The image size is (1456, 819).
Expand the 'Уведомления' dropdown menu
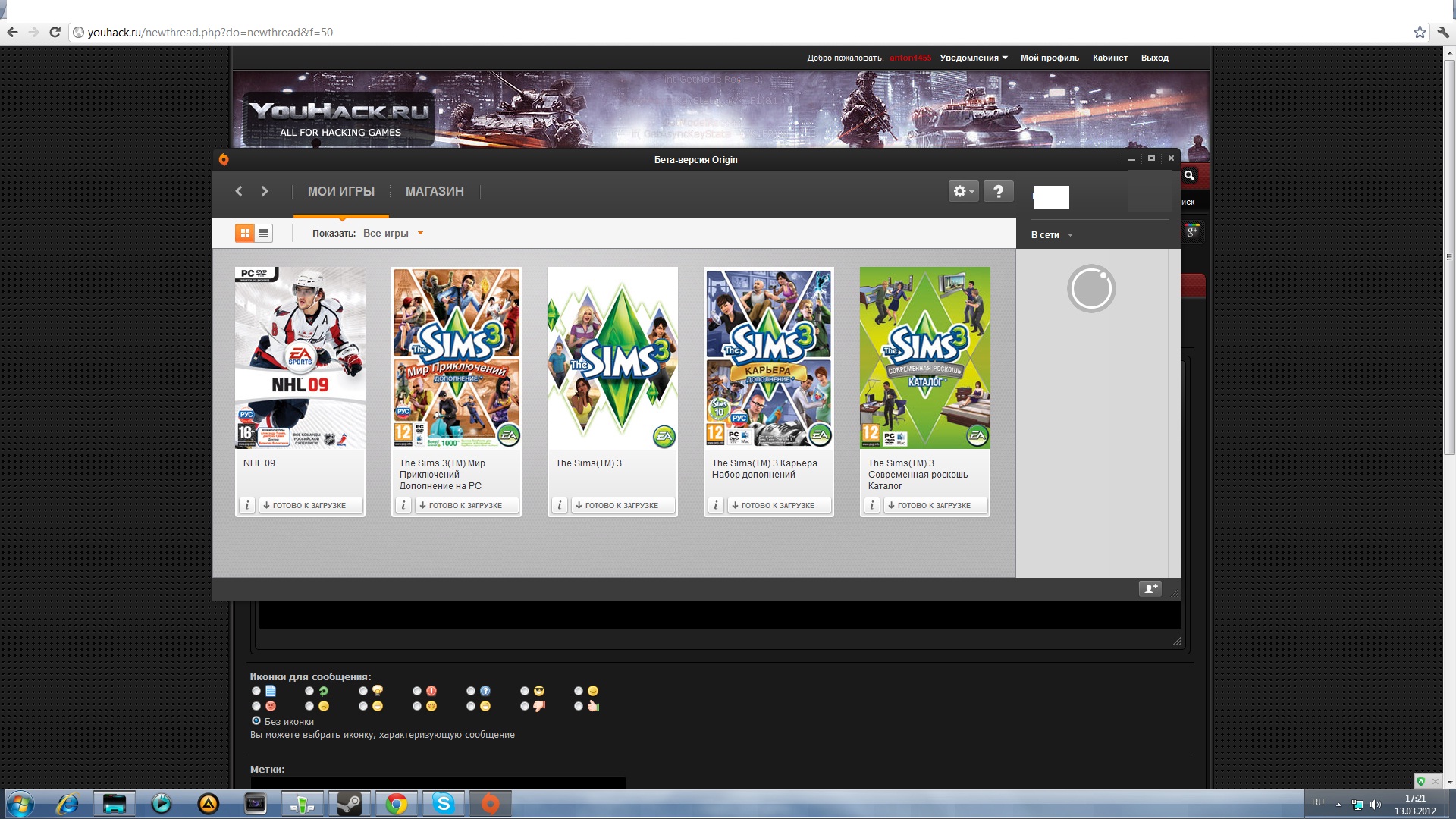coord(974,58)
